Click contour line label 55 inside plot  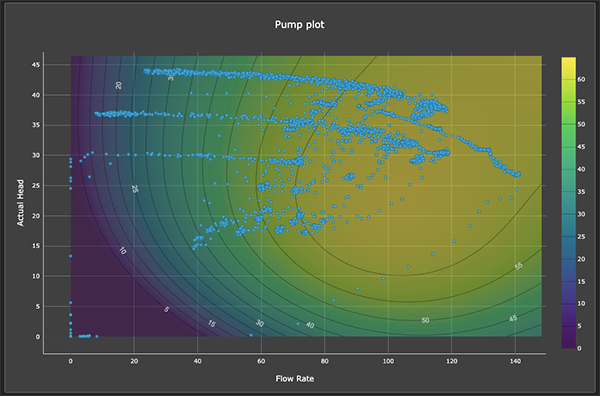click(518, 266)
